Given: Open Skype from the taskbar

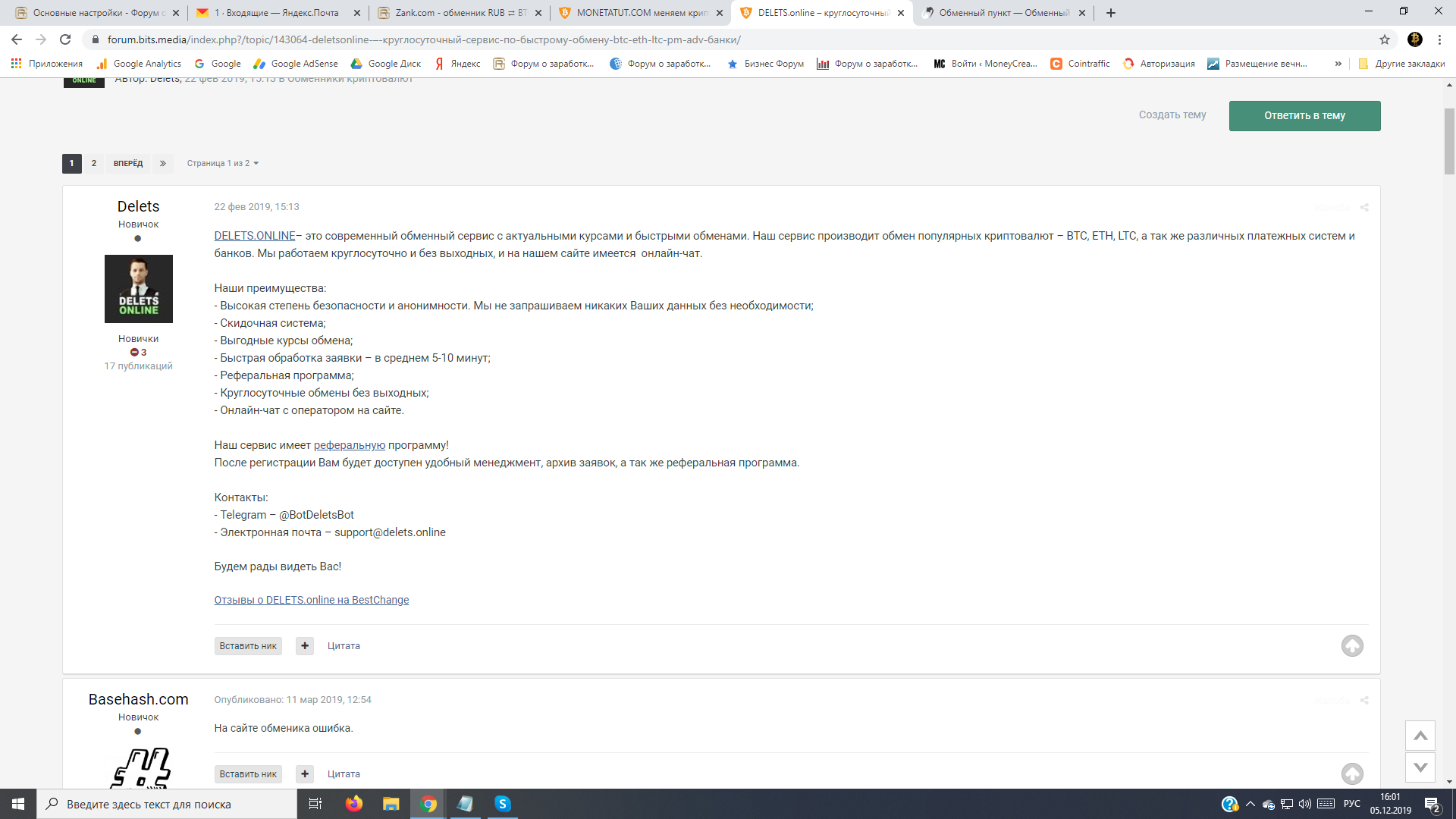Looking at the screenshot, I should coord(502,804).
